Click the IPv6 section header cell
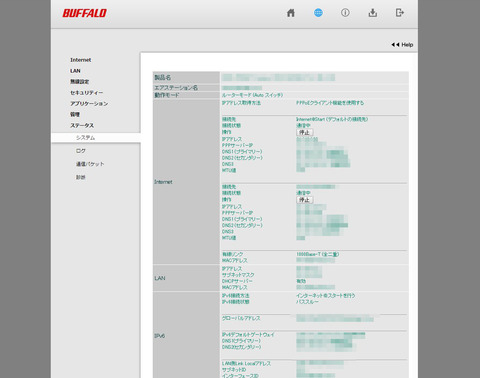 point(186,336)
